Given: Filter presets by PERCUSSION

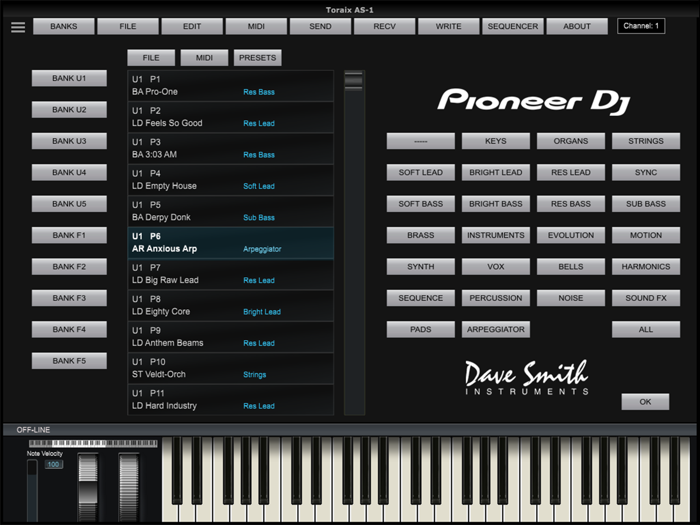Looking at the screenshot, I should pyautogui.click(x=496, y=298).
